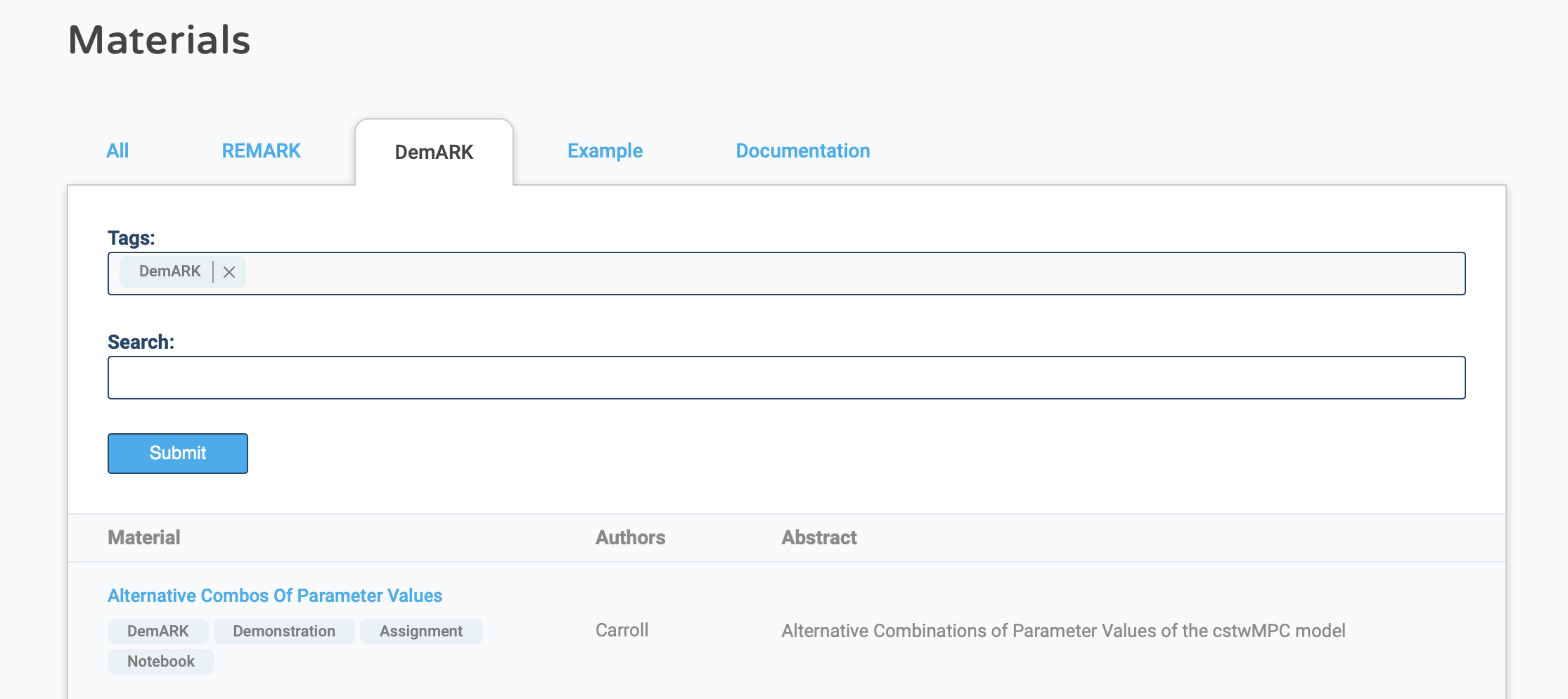Click the Materials page heading
The height and width of the screenshot is (699, 1568).
(x=160, y=40)
